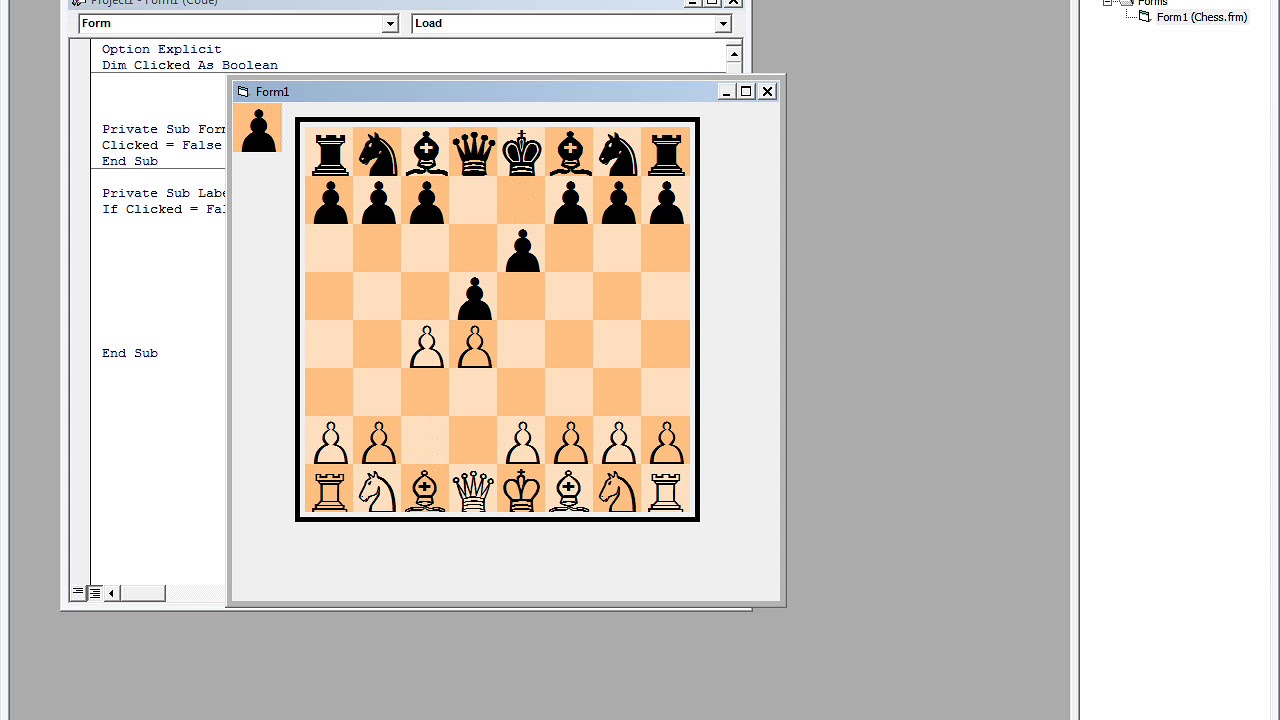Image resolution: width=1280 pixels, height=720 pixels.
Task: Select the white rook on a1
Action: (329, 488)
